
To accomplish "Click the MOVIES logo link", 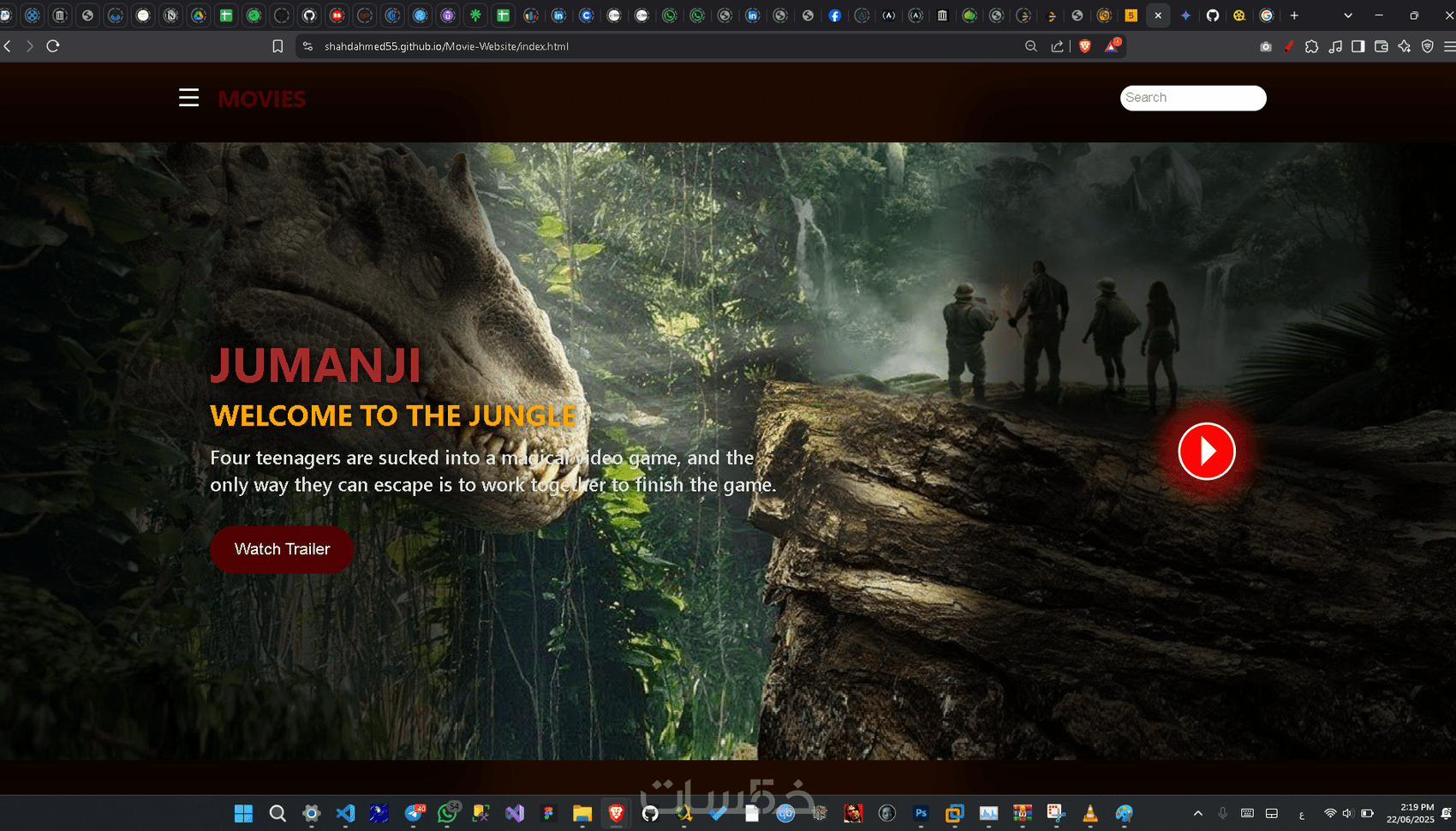I will (261, 99).
